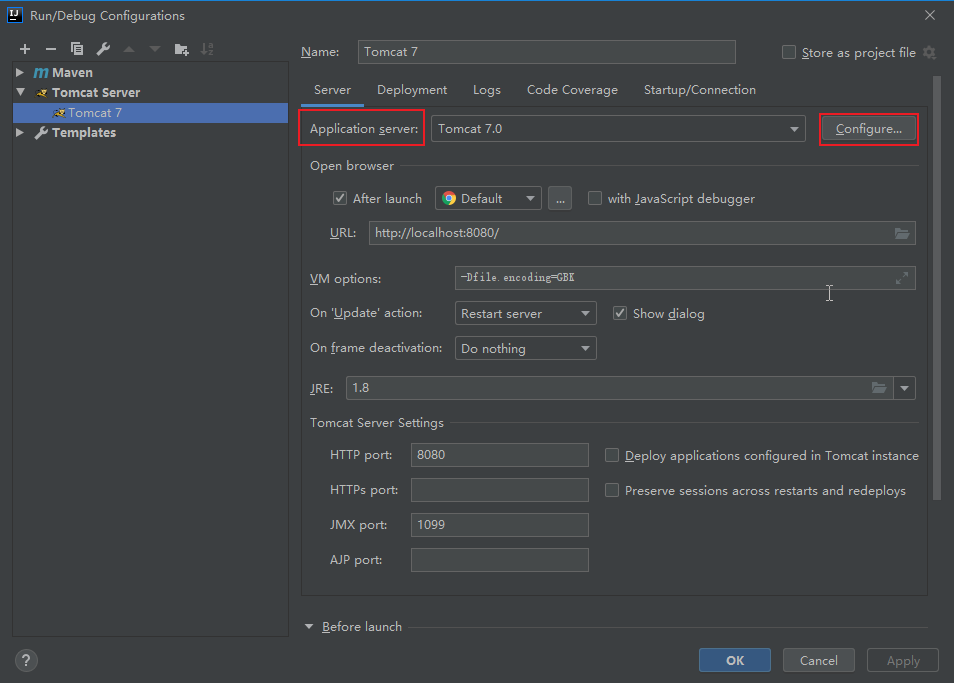Click the Configure... button

(x=868, y=129)
